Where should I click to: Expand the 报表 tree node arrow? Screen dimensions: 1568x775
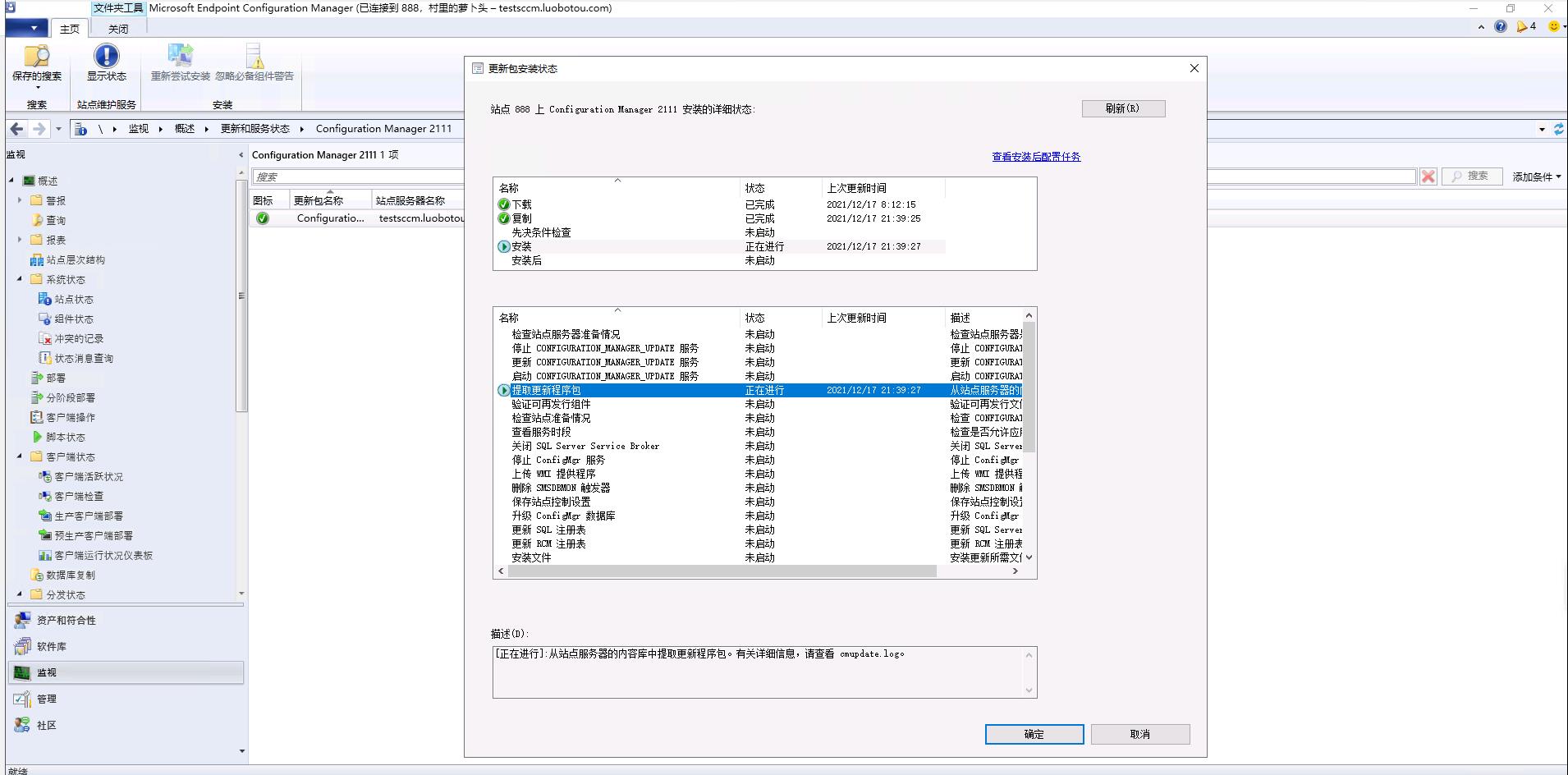pyautogui.click(x=20, y=240)
